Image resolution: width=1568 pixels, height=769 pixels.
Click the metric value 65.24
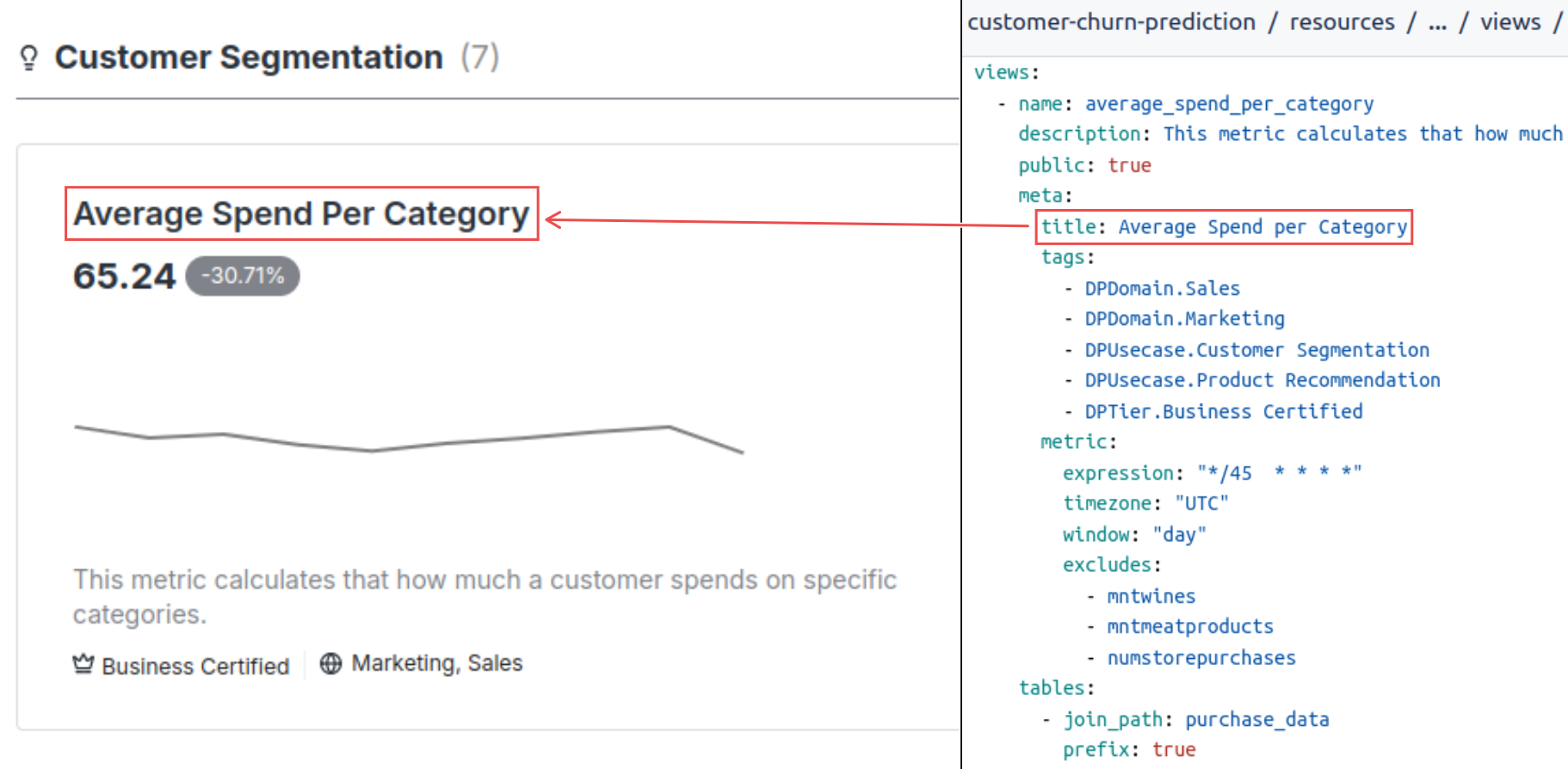(x=124, y=276)
